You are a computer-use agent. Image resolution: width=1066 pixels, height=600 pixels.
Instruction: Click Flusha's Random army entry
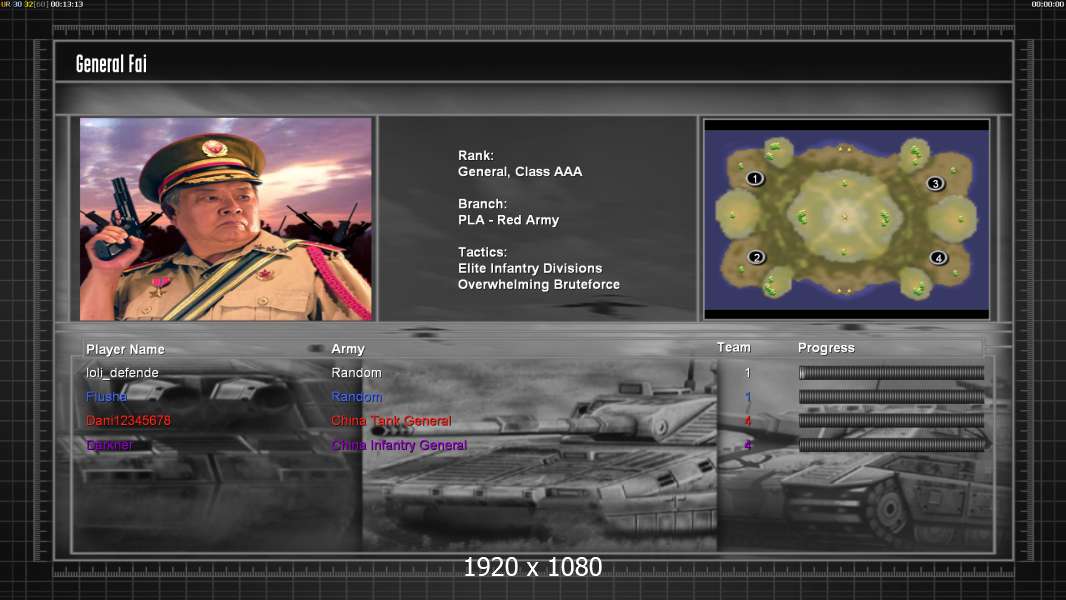click(x=356, y=396)
